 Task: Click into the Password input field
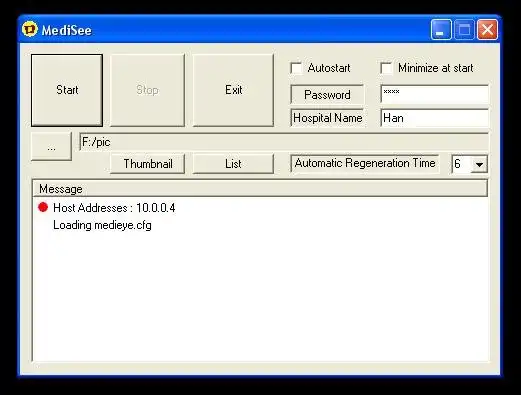coord(434,94)
